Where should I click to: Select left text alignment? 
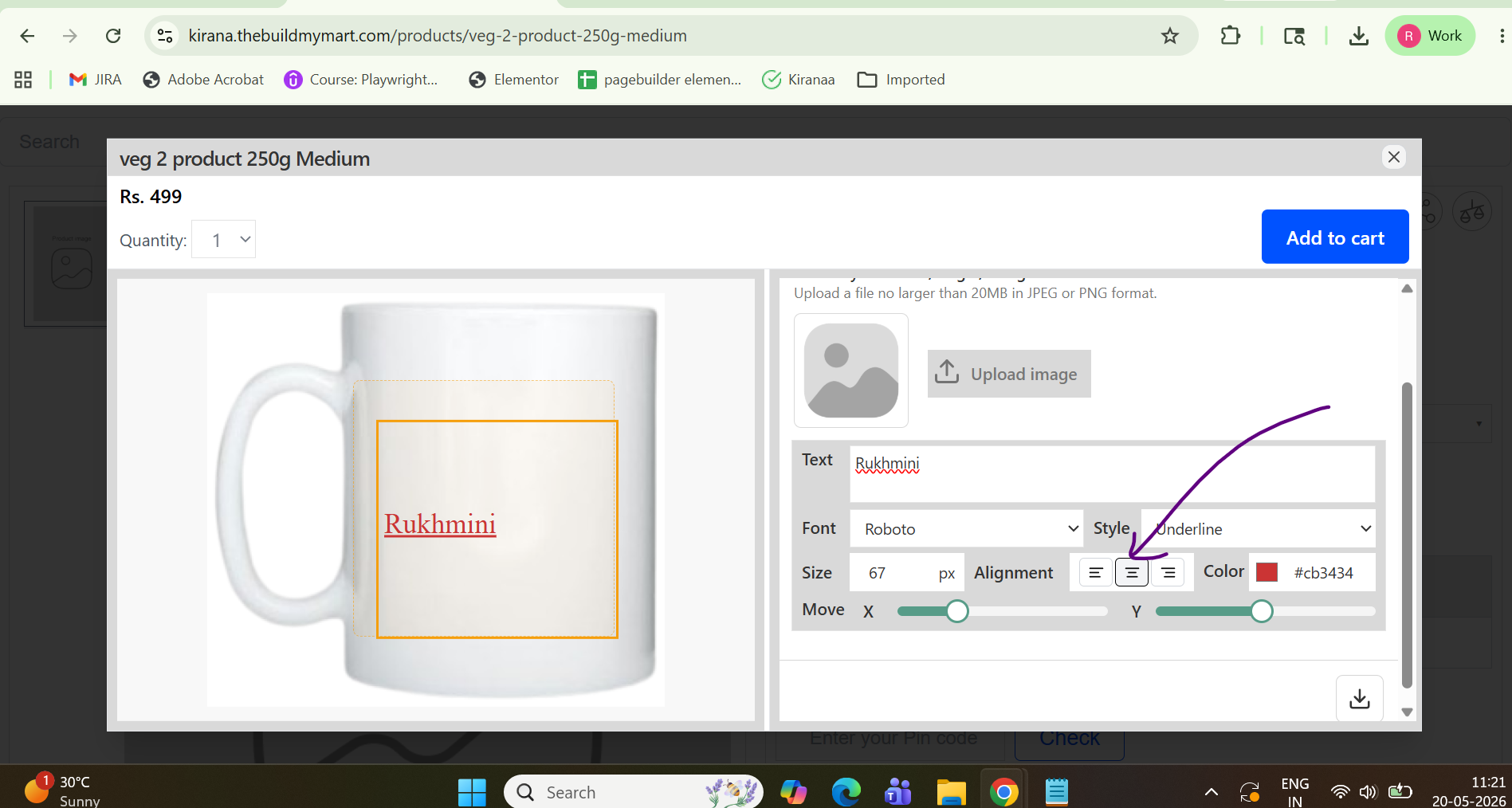tap(1096, 573)
